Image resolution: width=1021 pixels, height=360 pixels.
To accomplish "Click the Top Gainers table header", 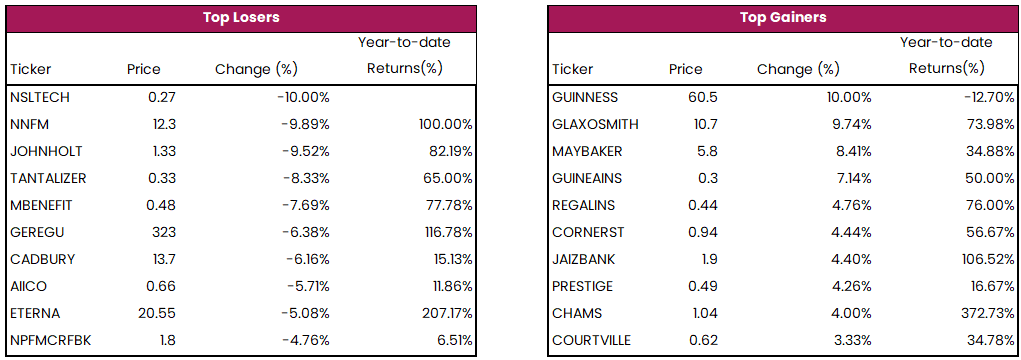I will [782, 18].
